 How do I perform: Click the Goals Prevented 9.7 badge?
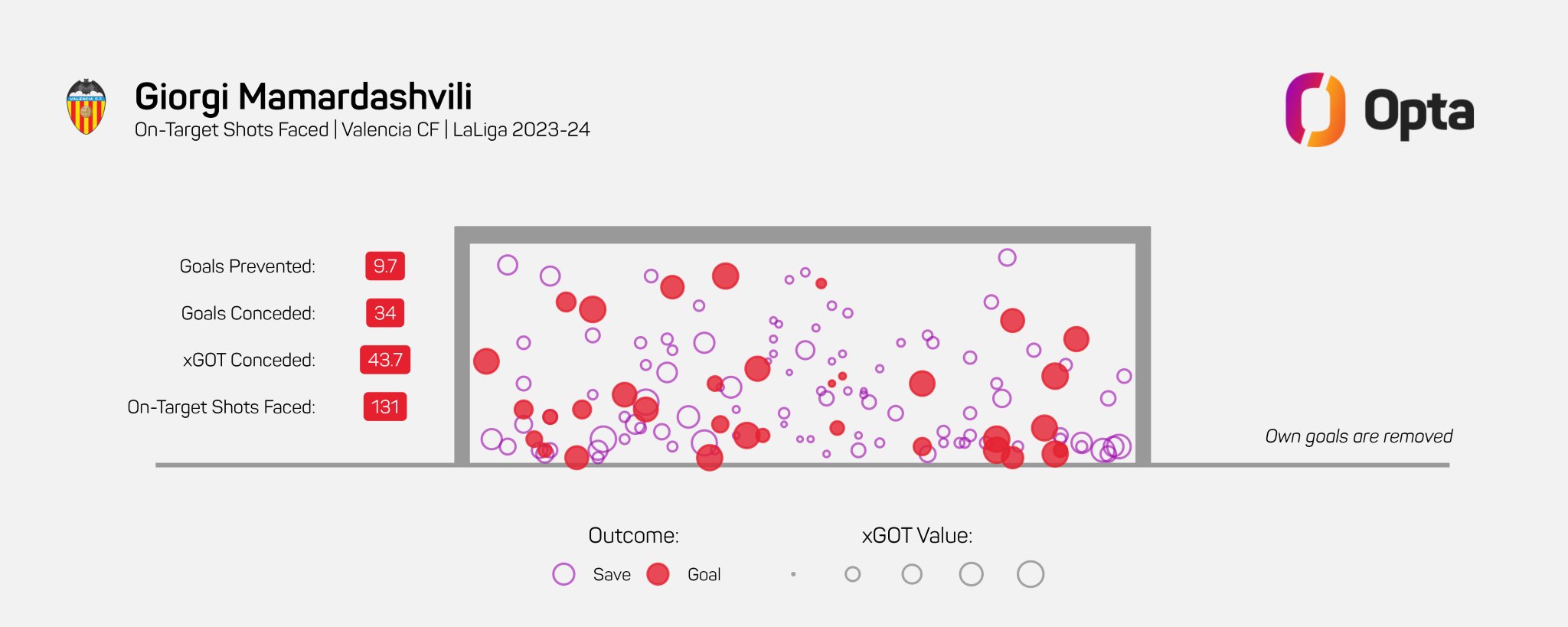tap(385, 266)
